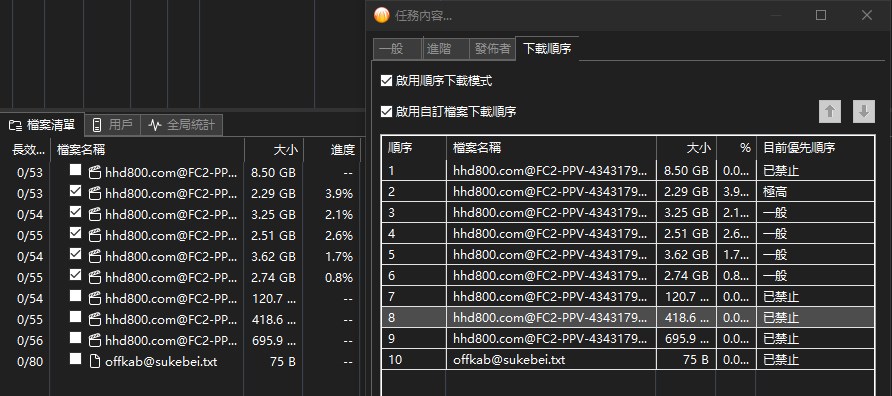Open the 全局統計 tab
Image resolution: width=892 pixels, height=396 pixels.
[181, 125]
